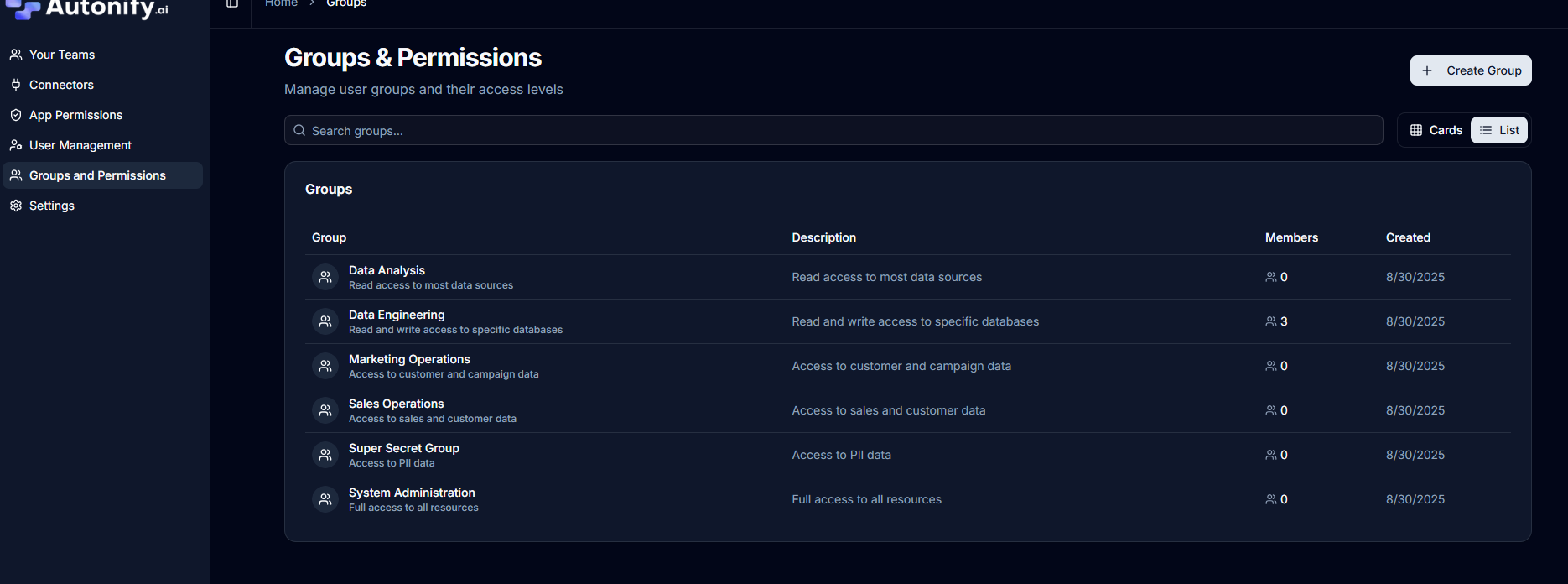Screen dimensions: 1568x584
Task: Click the Connectors plug icon
Action: [x=16, y=85]
